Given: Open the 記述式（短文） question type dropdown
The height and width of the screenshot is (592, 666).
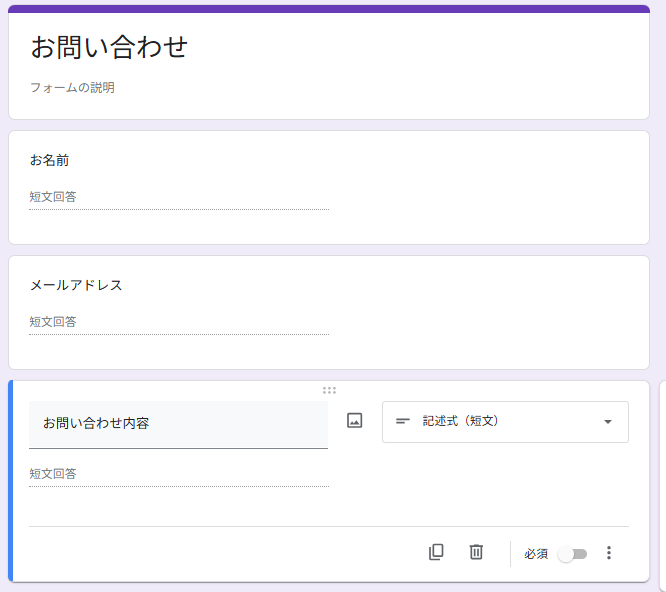Looking at the screenshot, I should [x=505, y=421].
